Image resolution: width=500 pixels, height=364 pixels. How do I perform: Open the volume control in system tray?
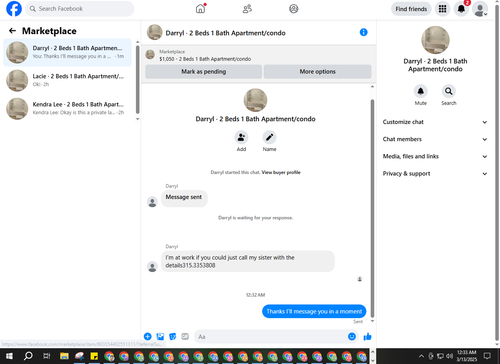[x=449, y=356]
